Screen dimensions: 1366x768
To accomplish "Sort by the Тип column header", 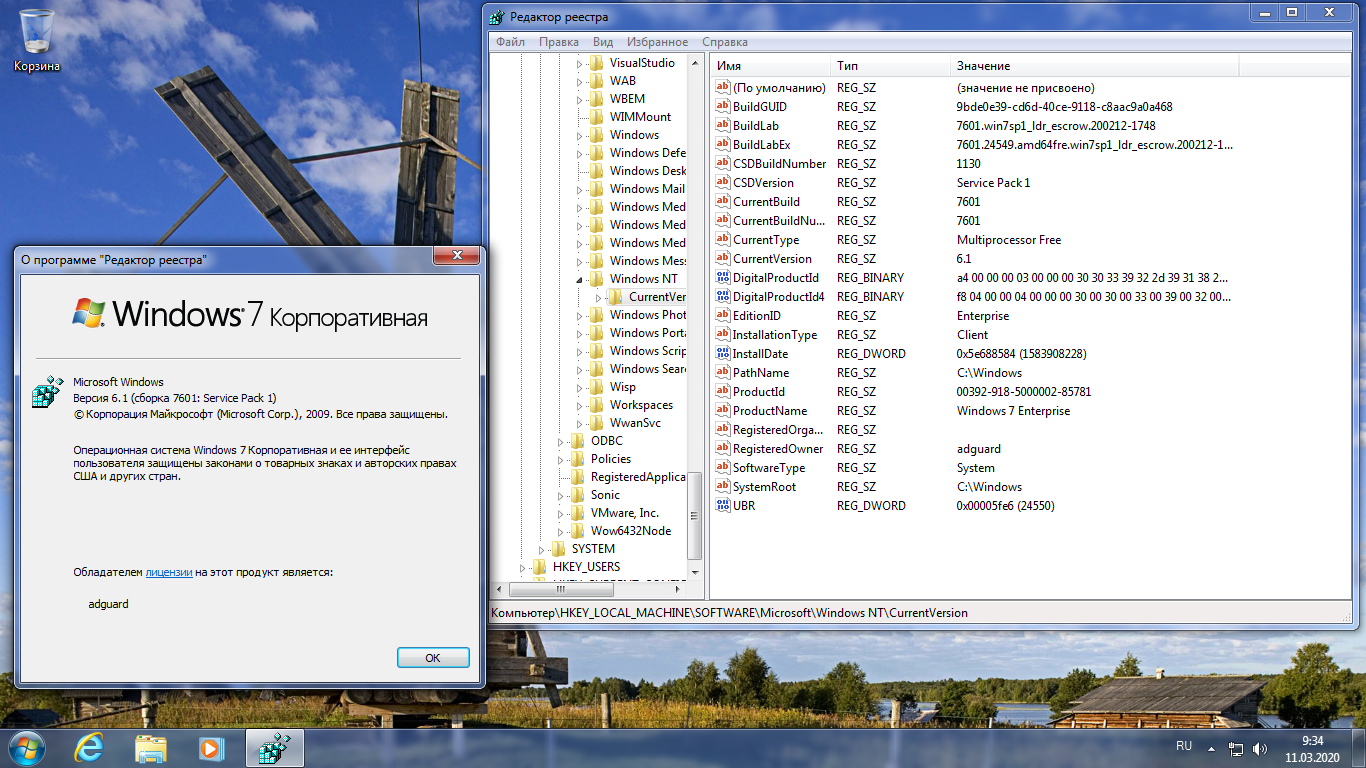I will click(x=890, y=65).
